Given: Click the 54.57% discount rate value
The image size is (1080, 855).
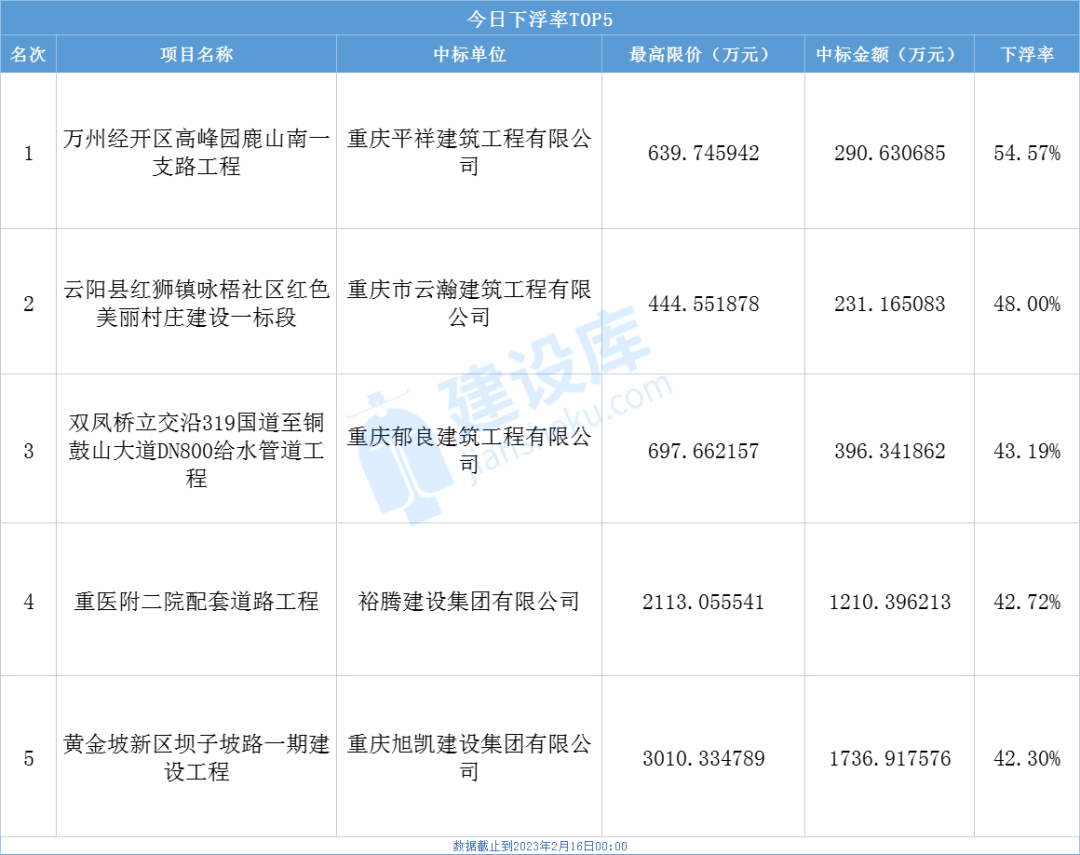Looking at the screenshot, I should [1026, 155].
